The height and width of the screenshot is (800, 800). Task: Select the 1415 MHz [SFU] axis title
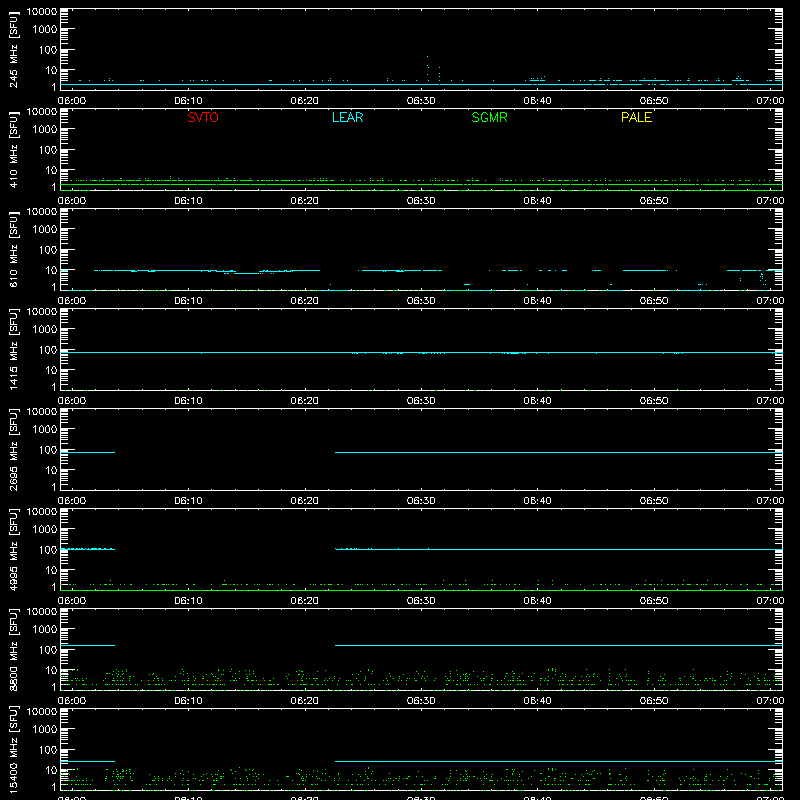(x=14, y=349)
